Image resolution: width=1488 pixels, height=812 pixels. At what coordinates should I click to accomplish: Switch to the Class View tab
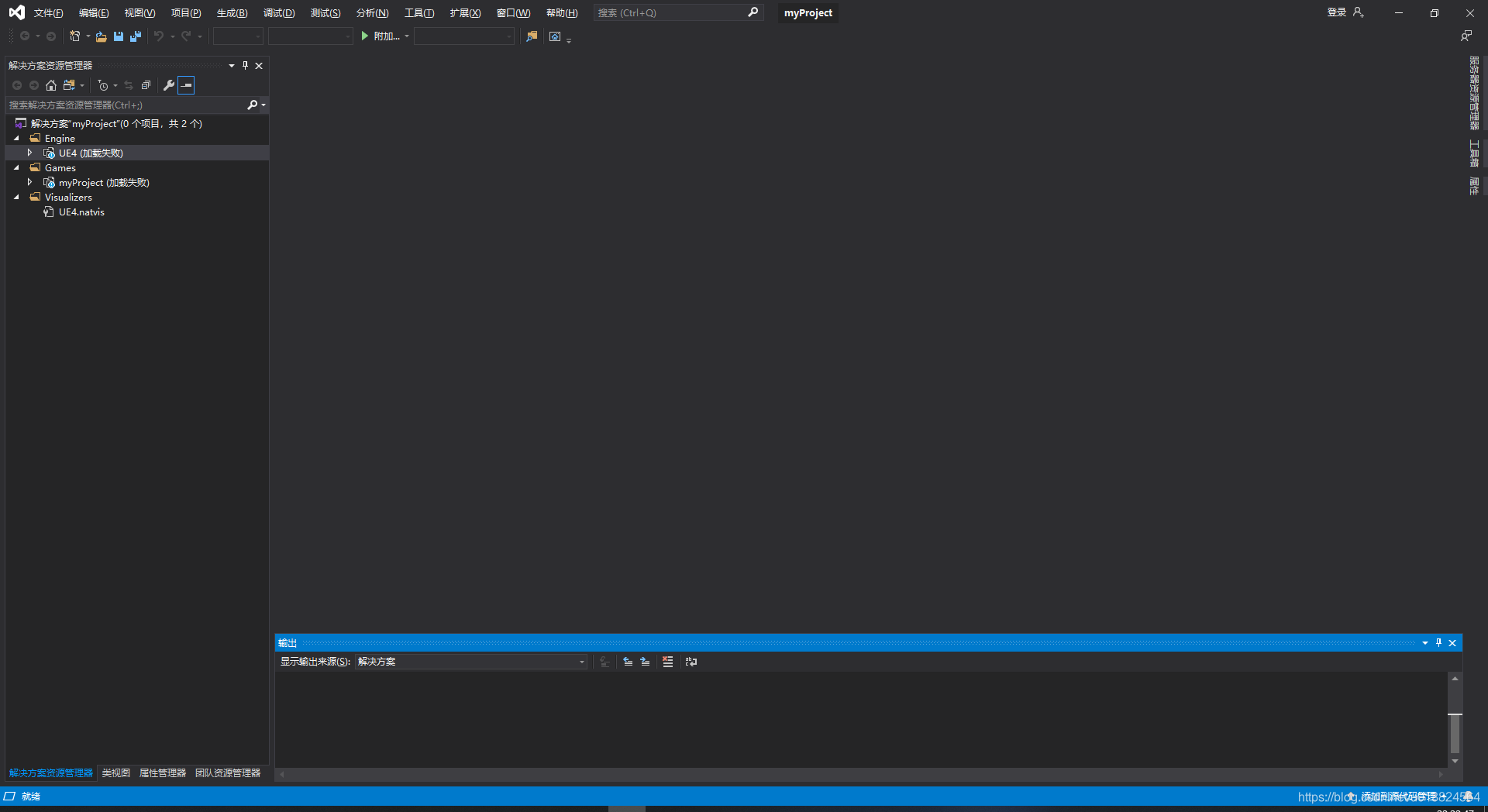click(x=116, y=772)
